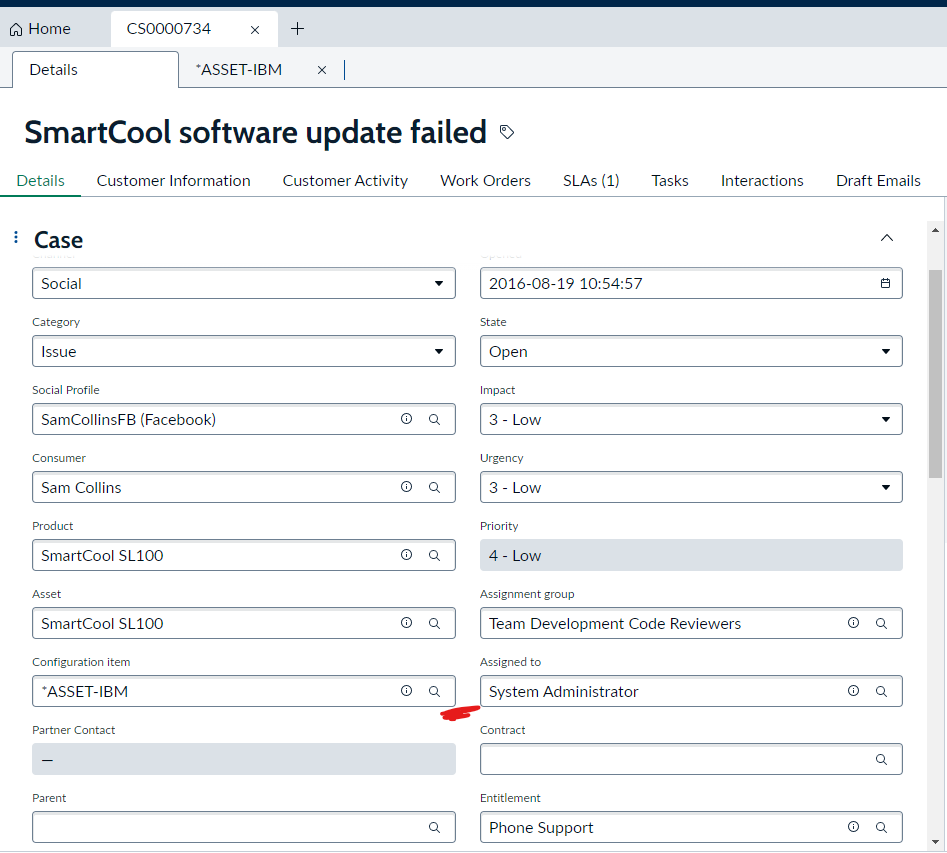Image resolution: width=947 pixels, height=853 pixels.
Task: Show info for the Assignment group record
Action: point(853,623)
